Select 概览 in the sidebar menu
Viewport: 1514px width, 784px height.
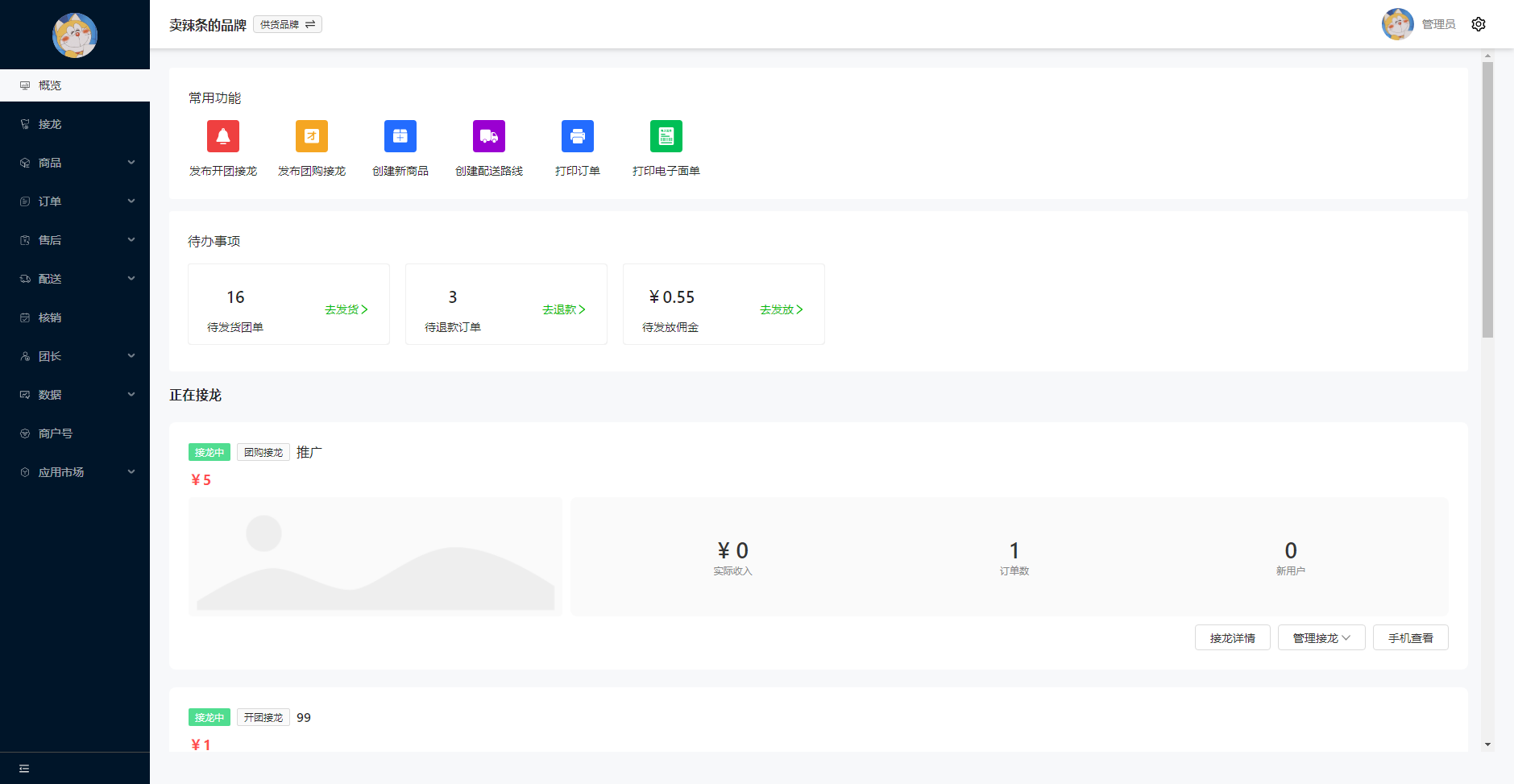click(75, 85)
